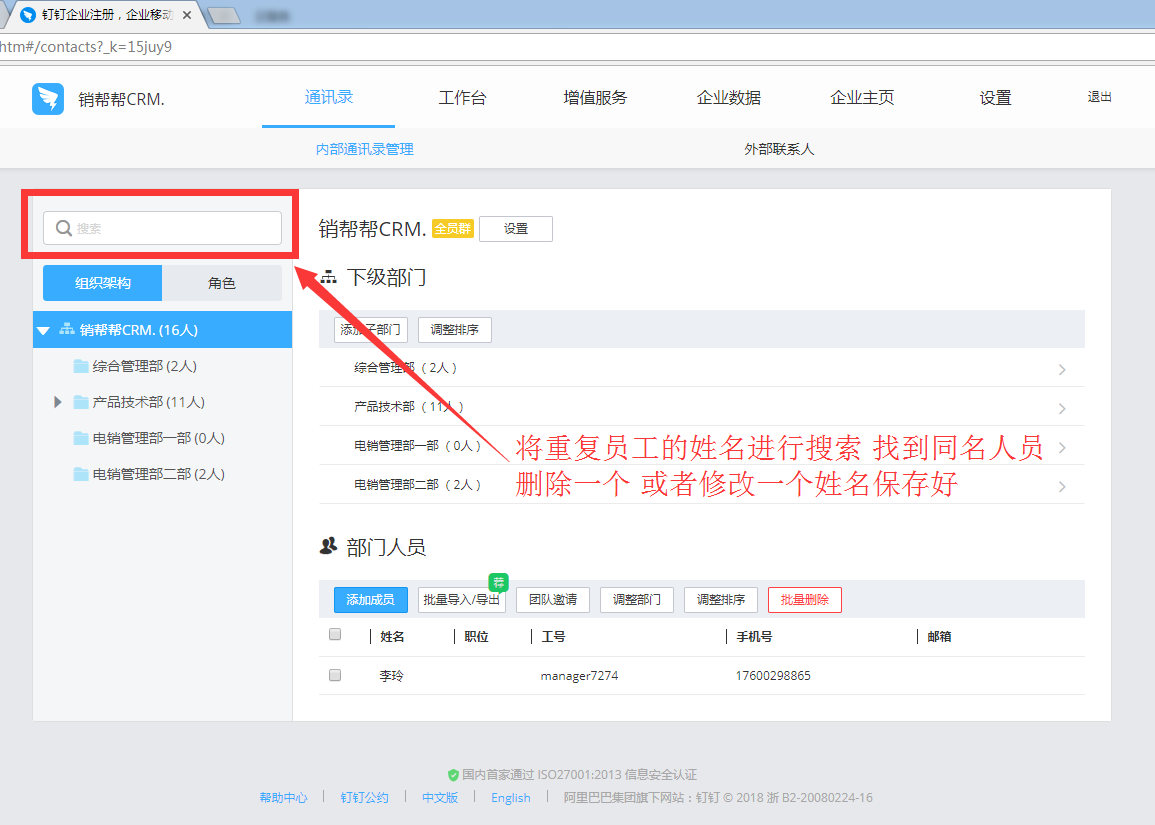
Task: Click the 批量导入/导出 button
Action: point(461,600)
